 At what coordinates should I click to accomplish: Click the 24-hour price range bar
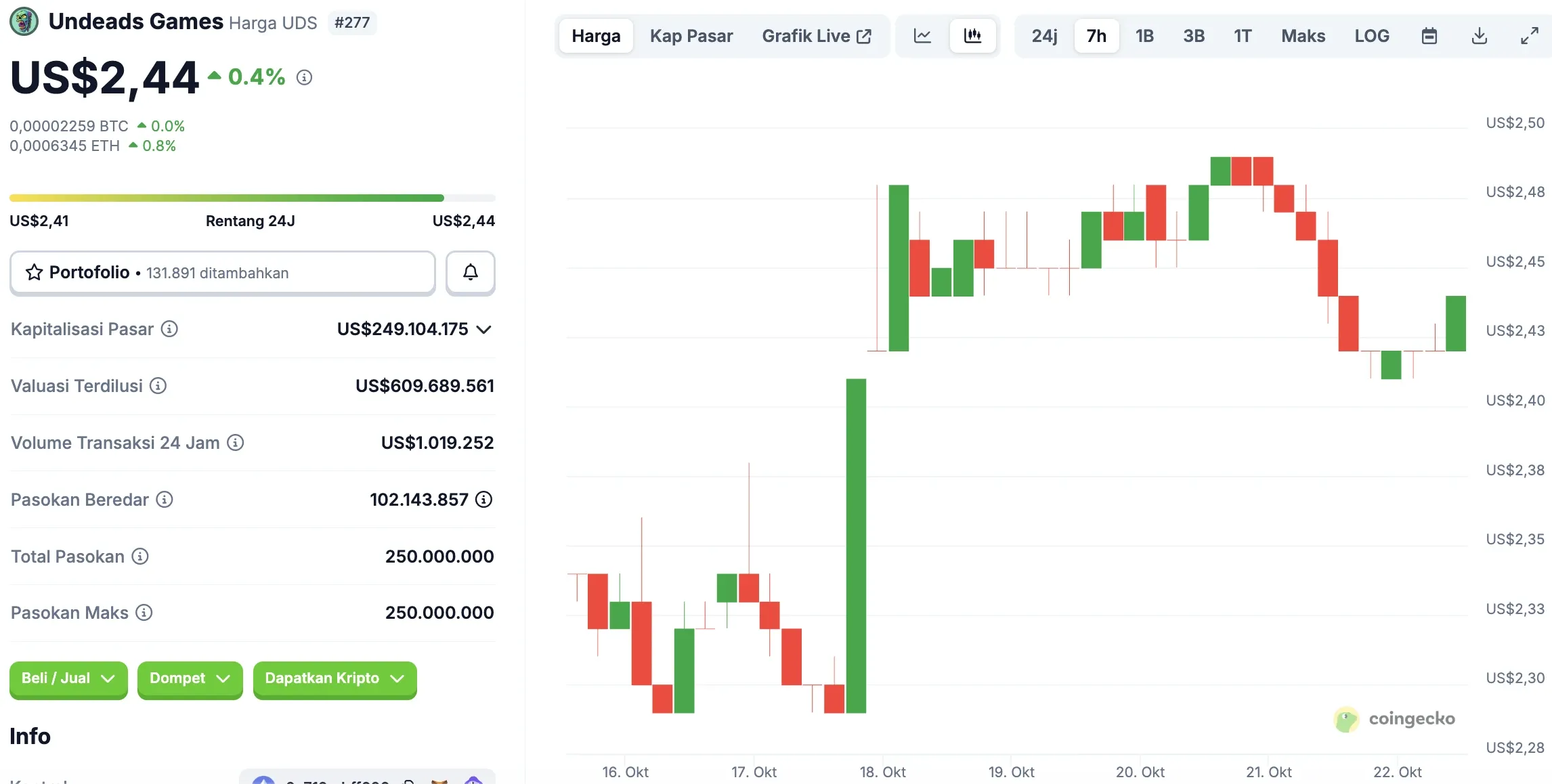pyautogui.click(x=251, y=197)
